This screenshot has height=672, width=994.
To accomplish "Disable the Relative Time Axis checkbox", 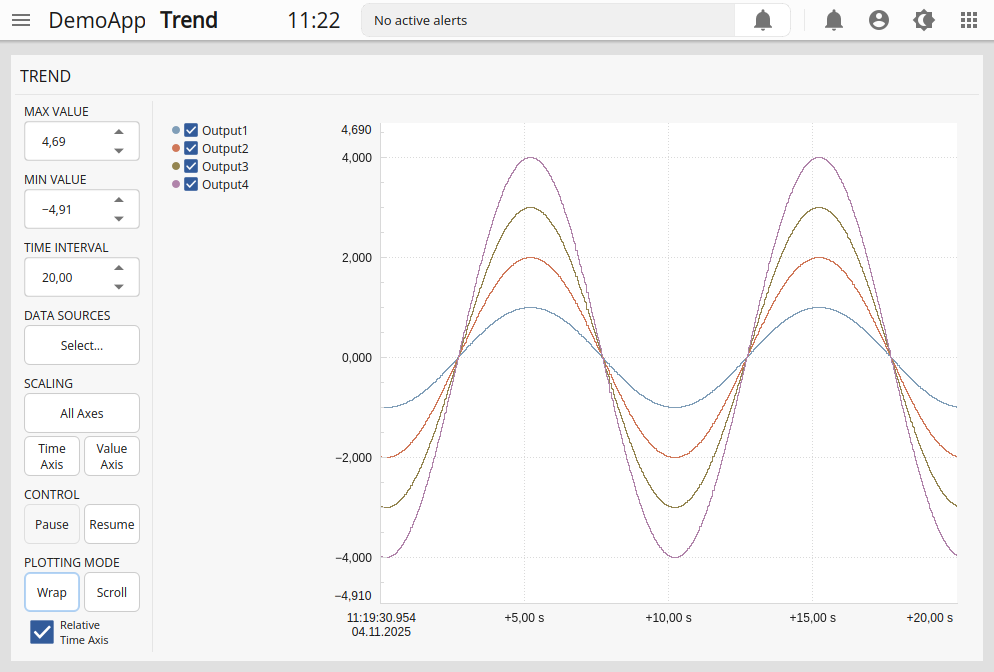I will 42,632.
